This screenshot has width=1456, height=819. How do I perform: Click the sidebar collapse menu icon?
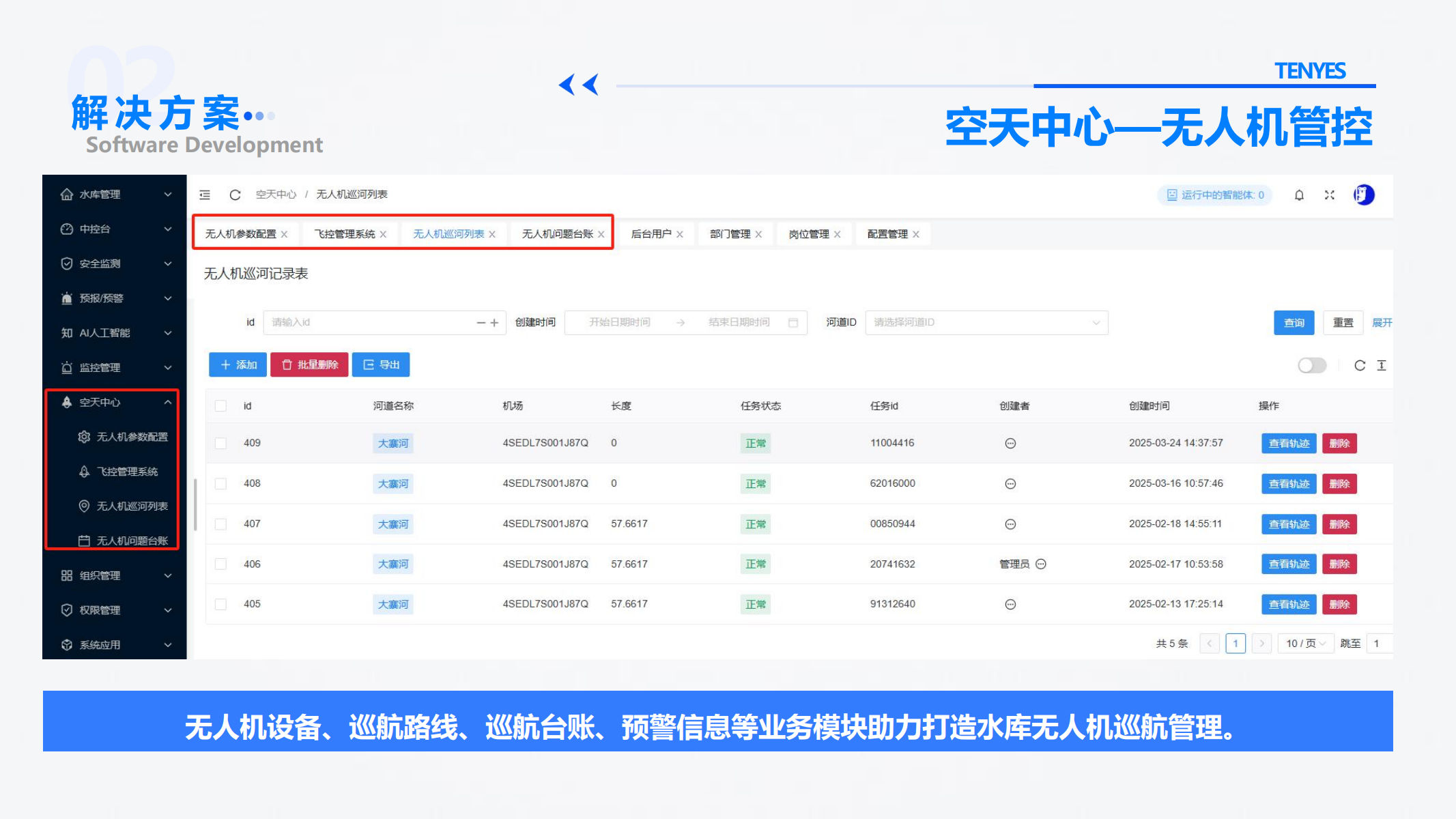(205, 195)
